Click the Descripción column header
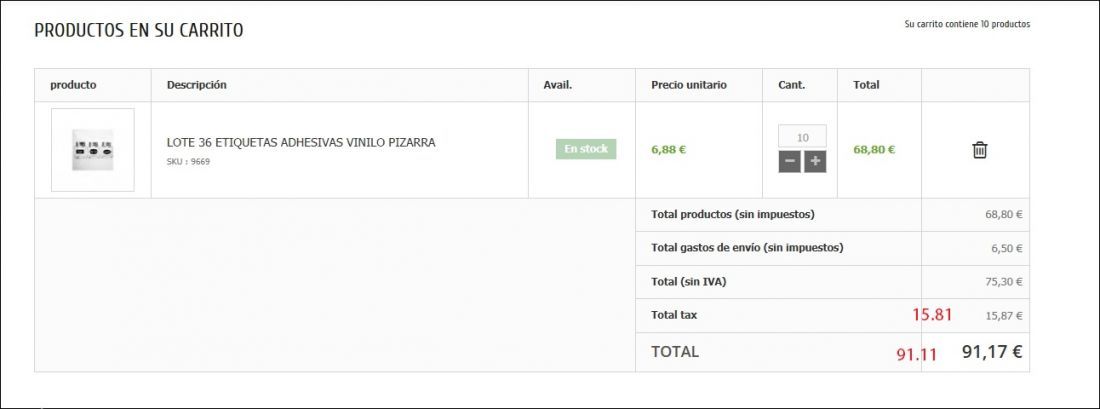Image resolution: width=1100 pixels, height=409 pixels. tap(196, 85)
